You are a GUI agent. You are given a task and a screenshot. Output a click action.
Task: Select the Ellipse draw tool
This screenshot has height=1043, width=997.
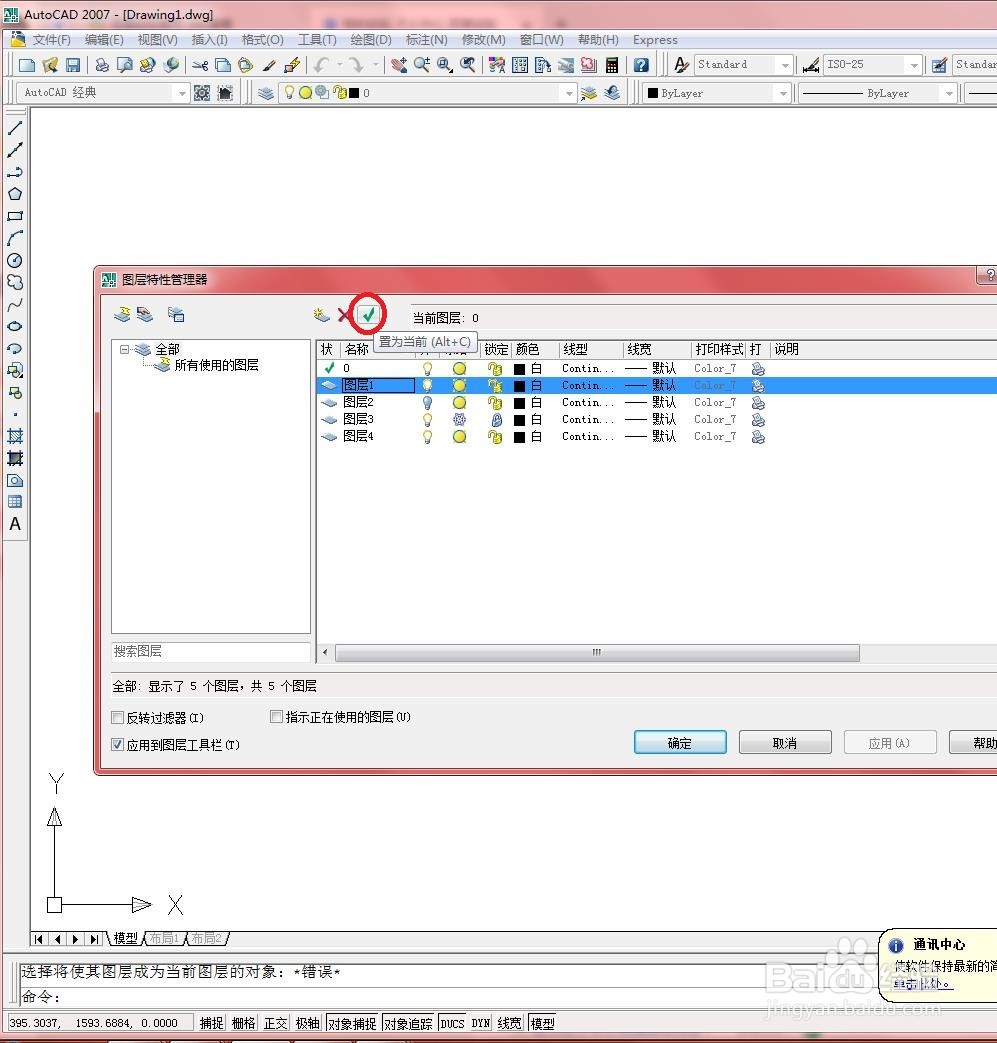click(15, 327)
